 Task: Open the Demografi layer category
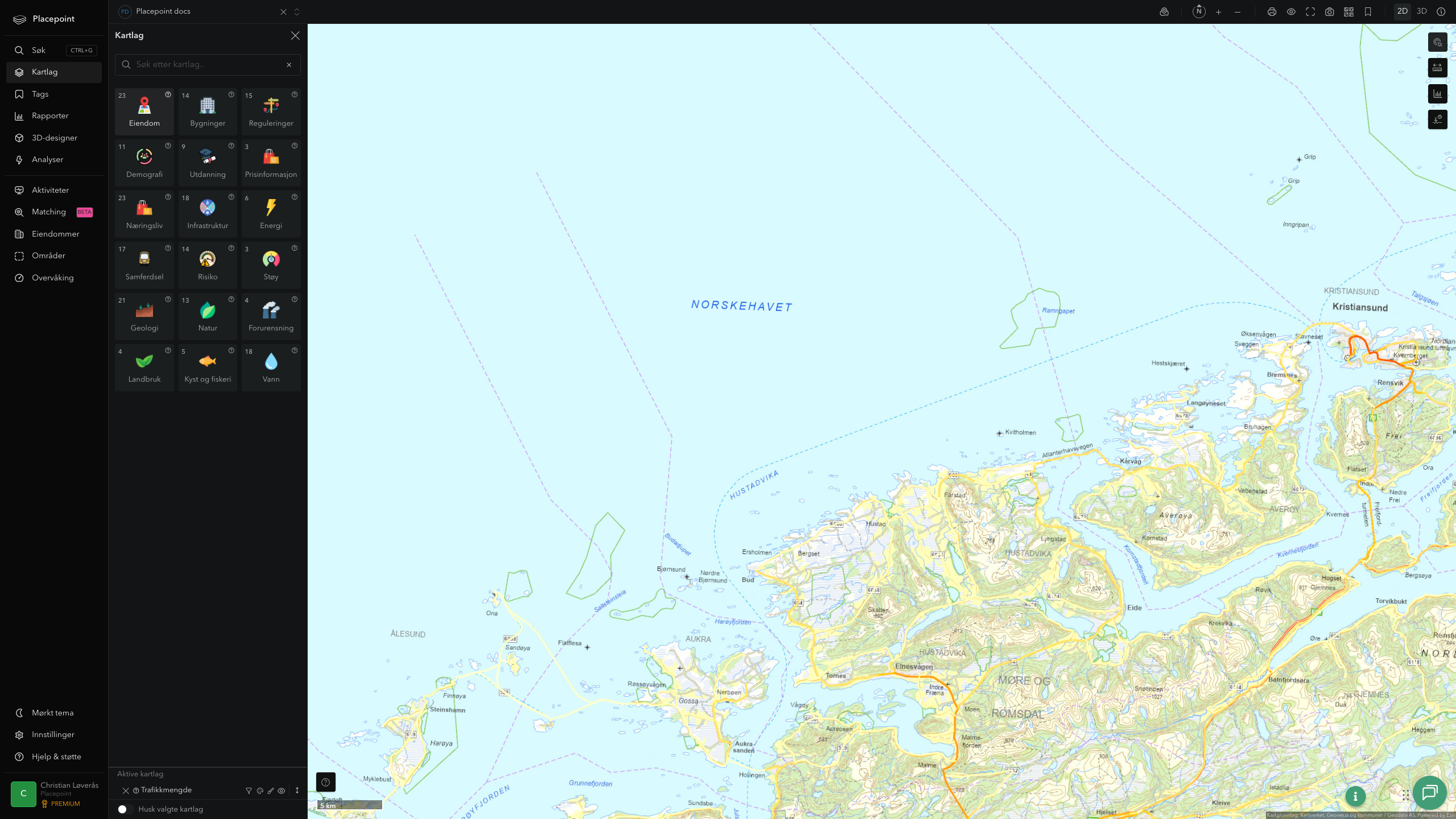coord(144,163)
